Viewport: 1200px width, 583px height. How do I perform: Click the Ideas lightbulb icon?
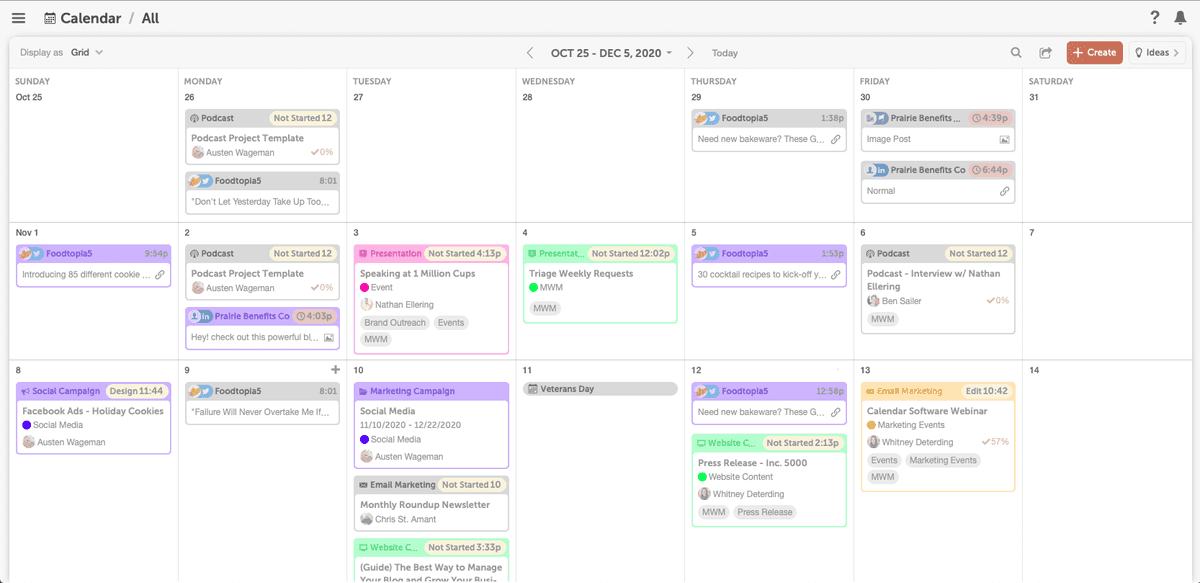1139,52
